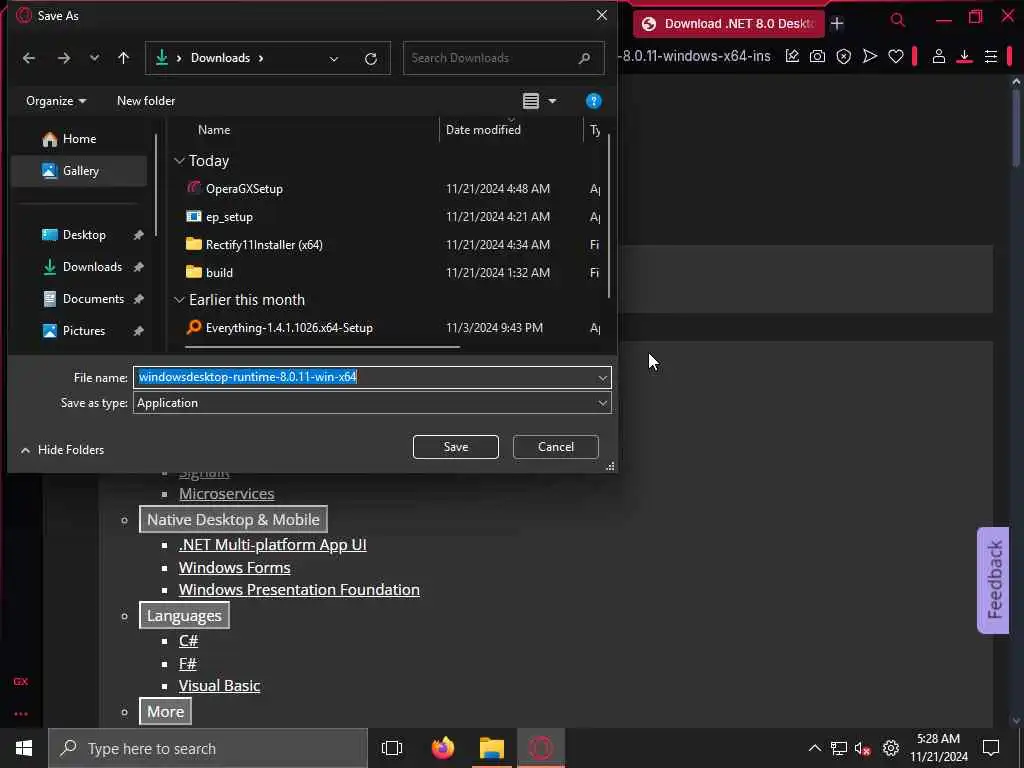Image resolution: width=1024 pixels, height=768 pixels.
Task: Click the edit page icon in address bar
Action: [792, 57]
